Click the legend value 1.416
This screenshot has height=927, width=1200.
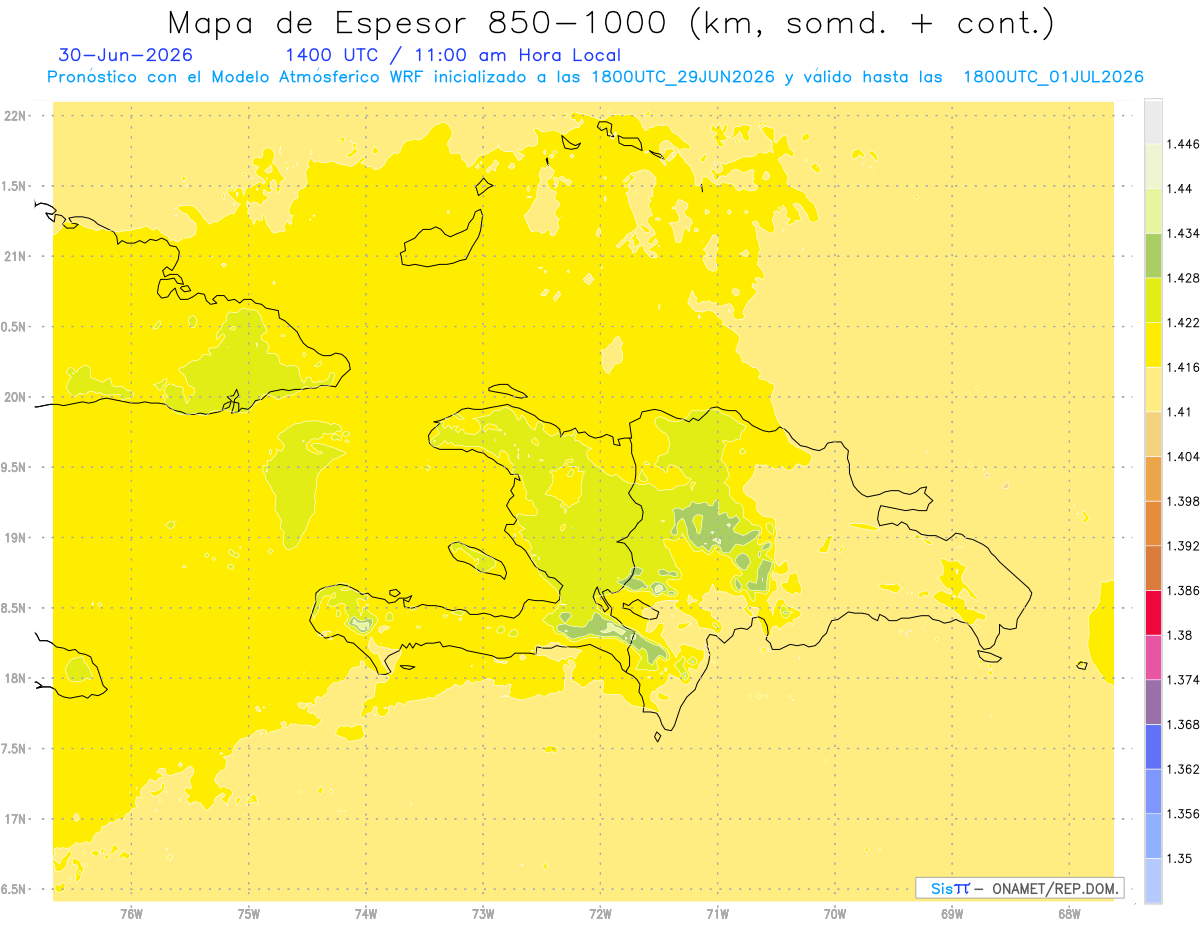[1185, 367]
